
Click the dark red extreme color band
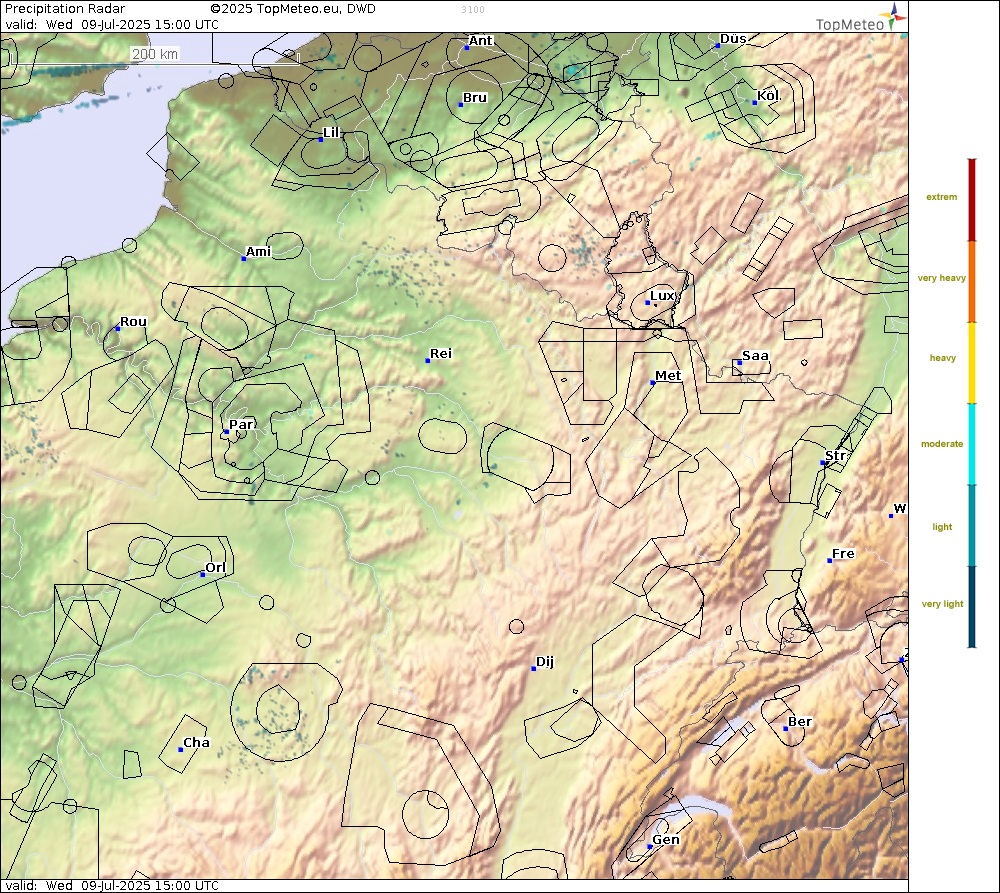click(x=972, y=200)
